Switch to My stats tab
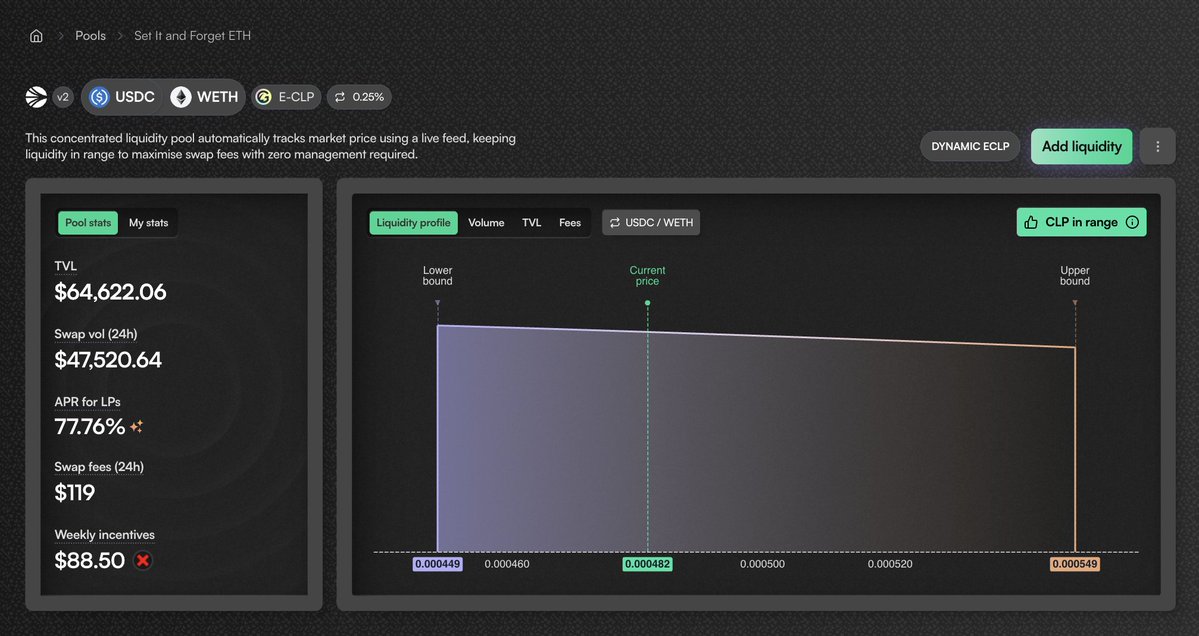This screenshot has height=636, width=1199. (148, 222)
